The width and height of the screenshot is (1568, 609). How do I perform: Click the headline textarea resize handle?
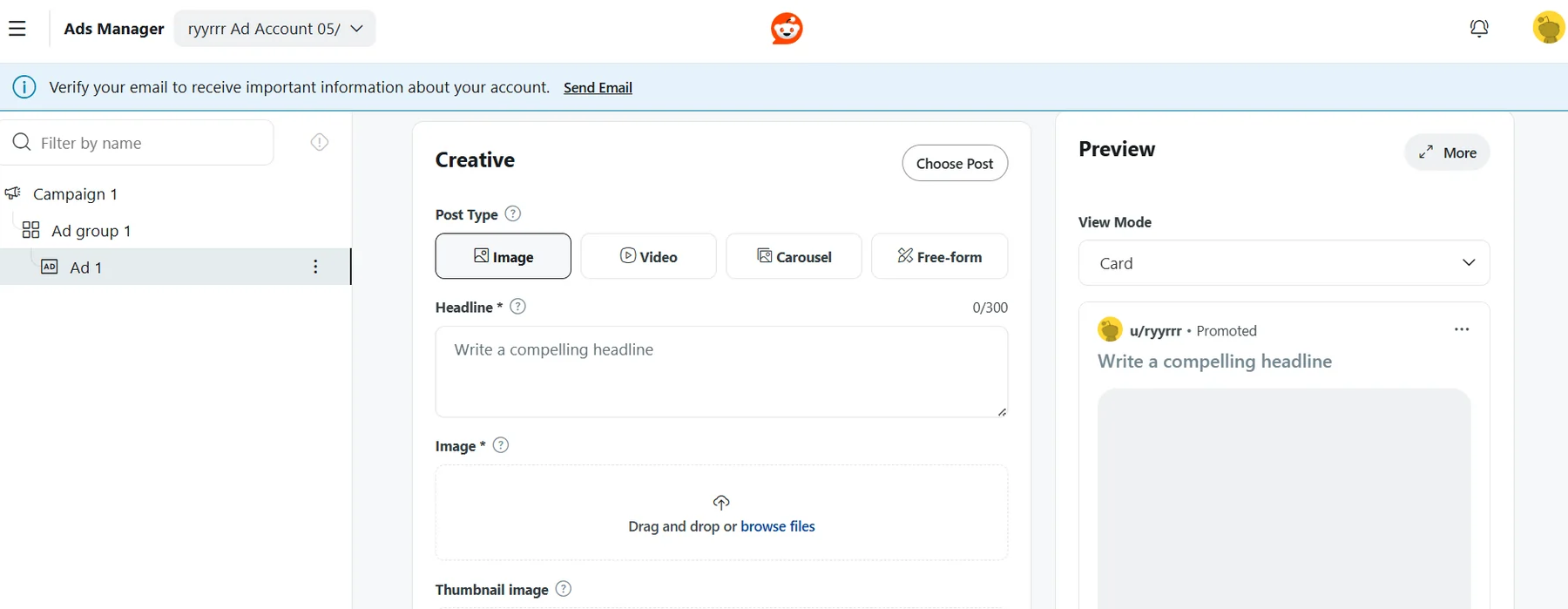(x=1002, y=412)
